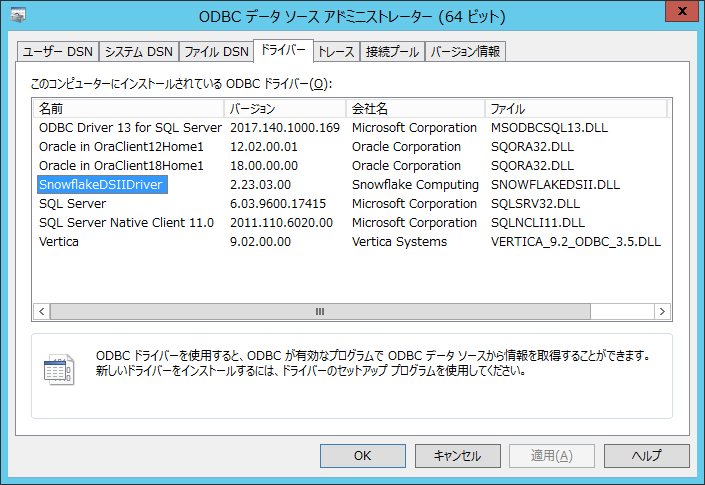Open the トレース tab

336,51
